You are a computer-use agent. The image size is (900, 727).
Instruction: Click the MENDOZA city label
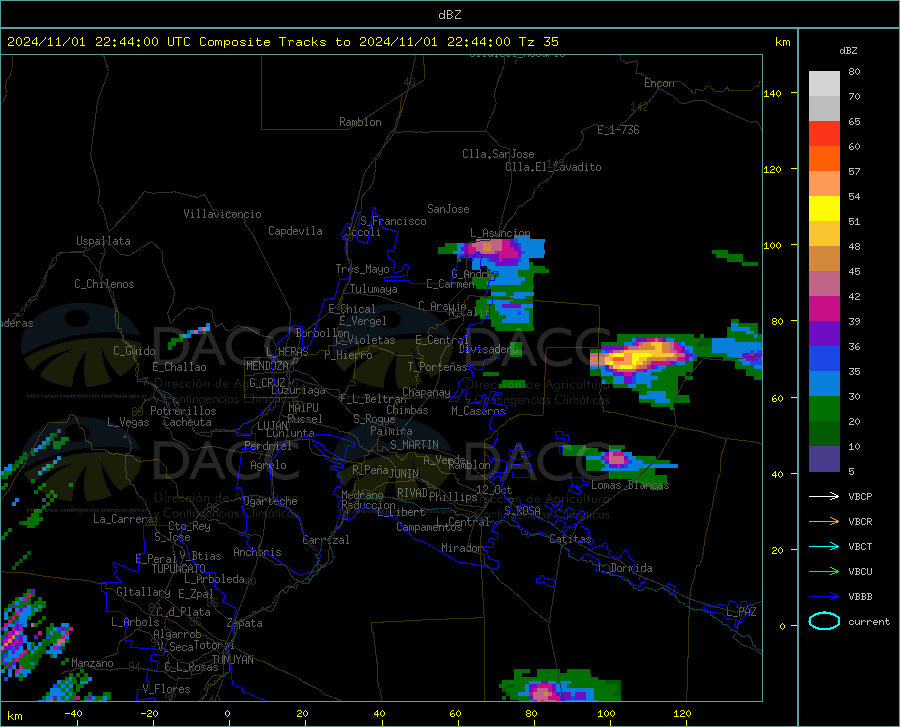[x=267, y=366]
